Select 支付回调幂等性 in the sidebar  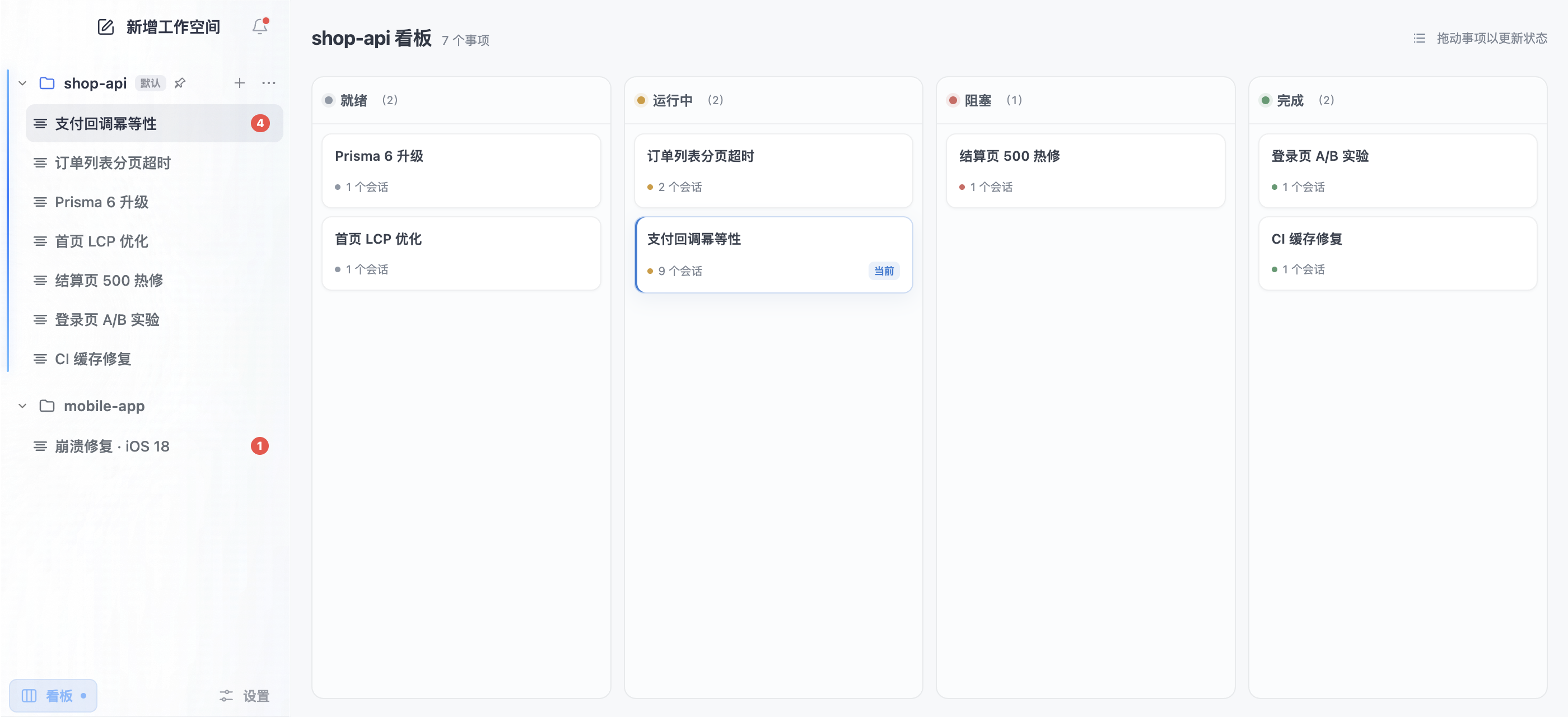154,124
